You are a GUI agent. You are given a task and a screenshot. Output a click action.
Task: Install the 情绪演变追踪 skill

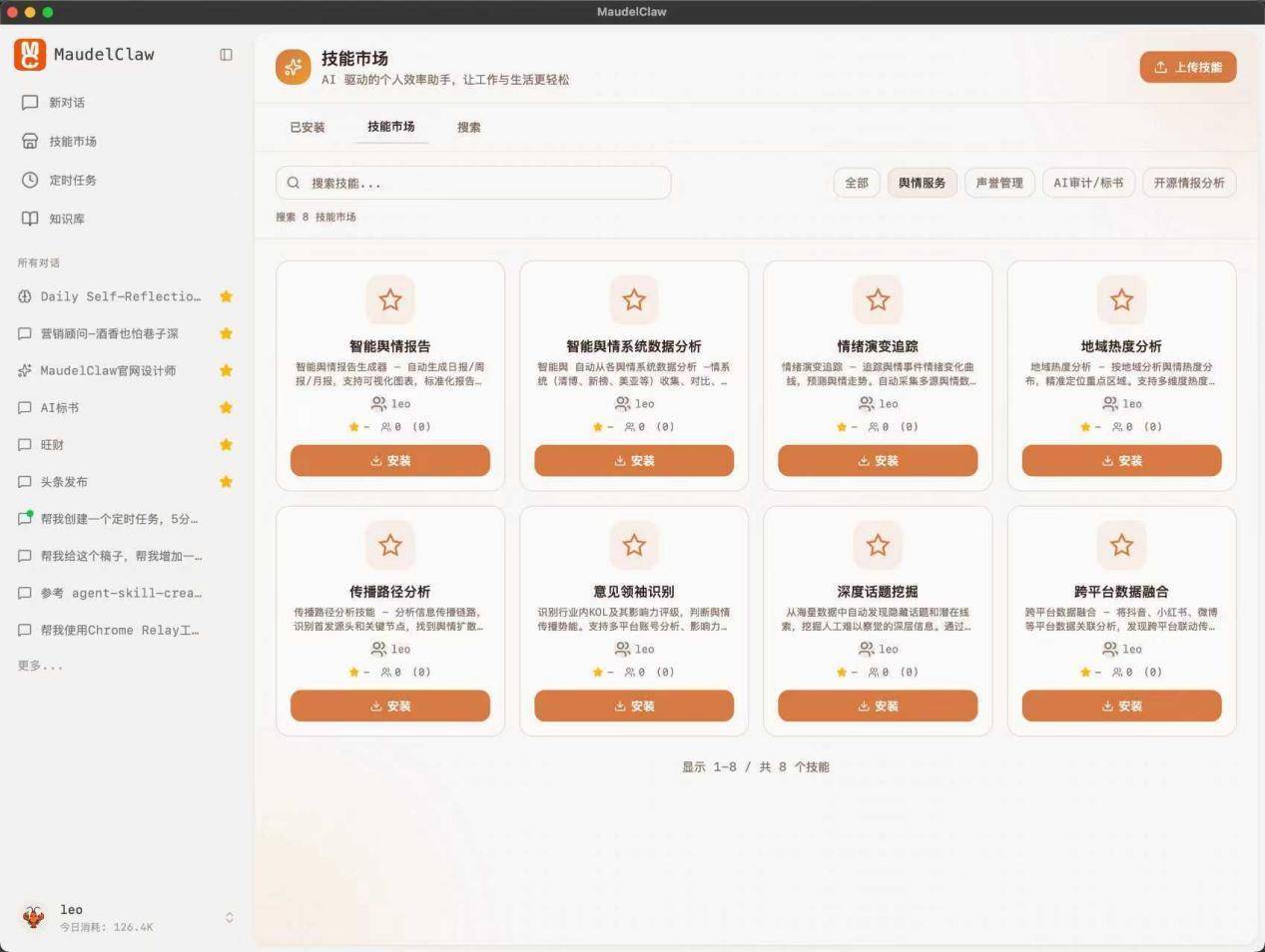point(878,461)
